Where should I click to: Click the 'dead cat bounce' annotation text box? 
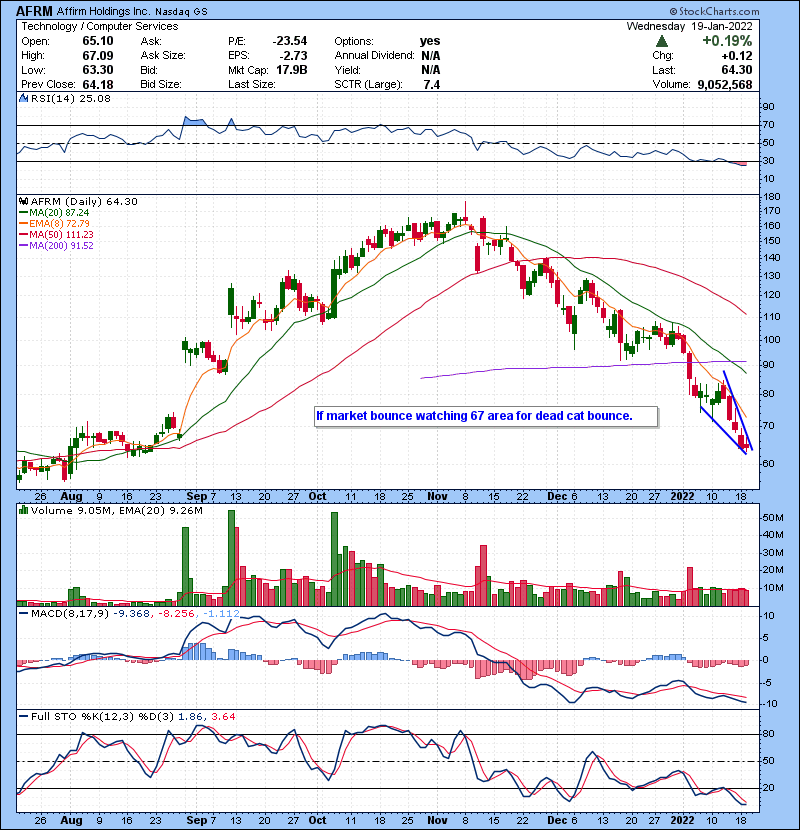pyautogui.click(x=486, y=416)
